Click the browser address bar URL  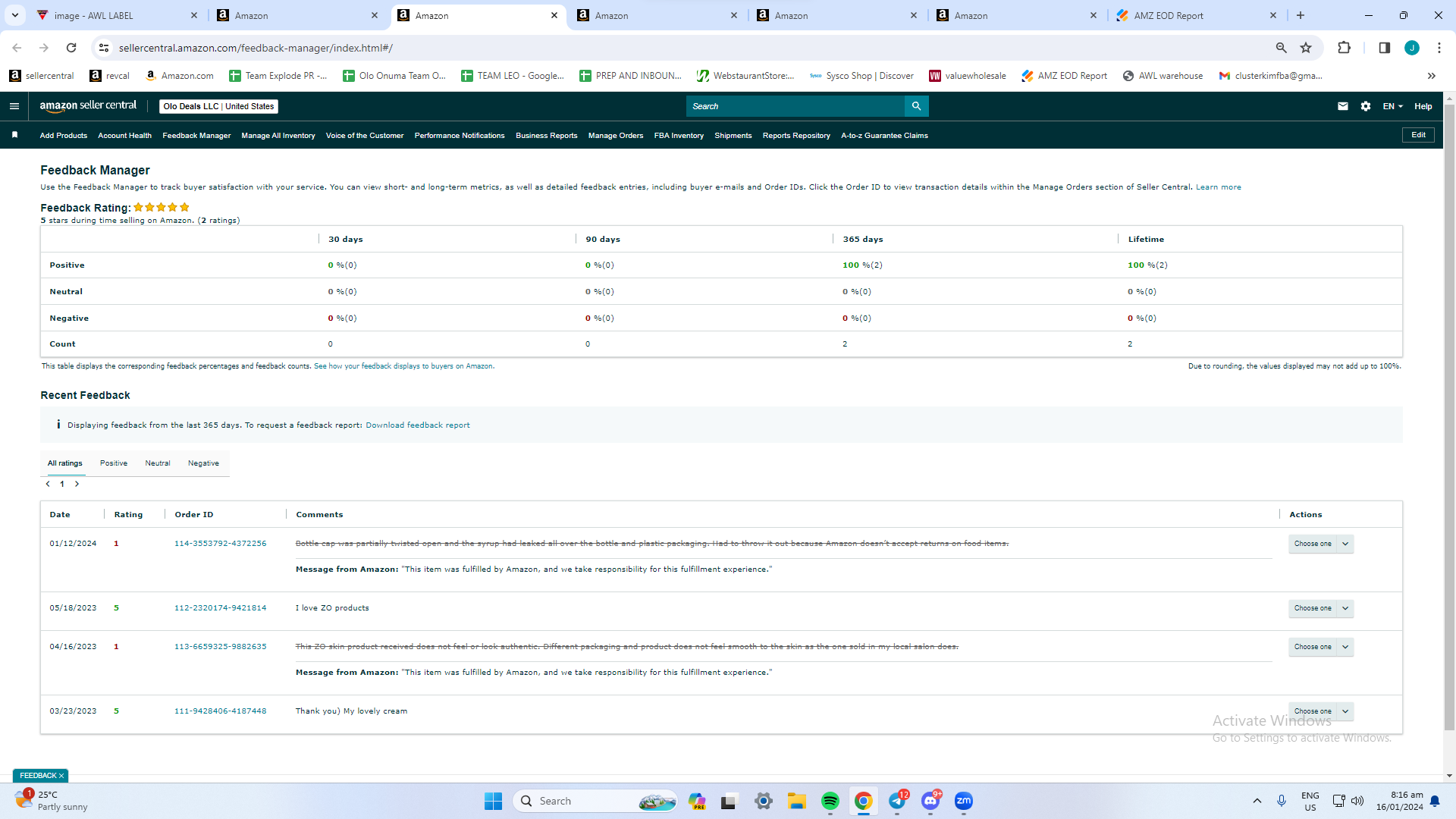click(x=256, y=48)
